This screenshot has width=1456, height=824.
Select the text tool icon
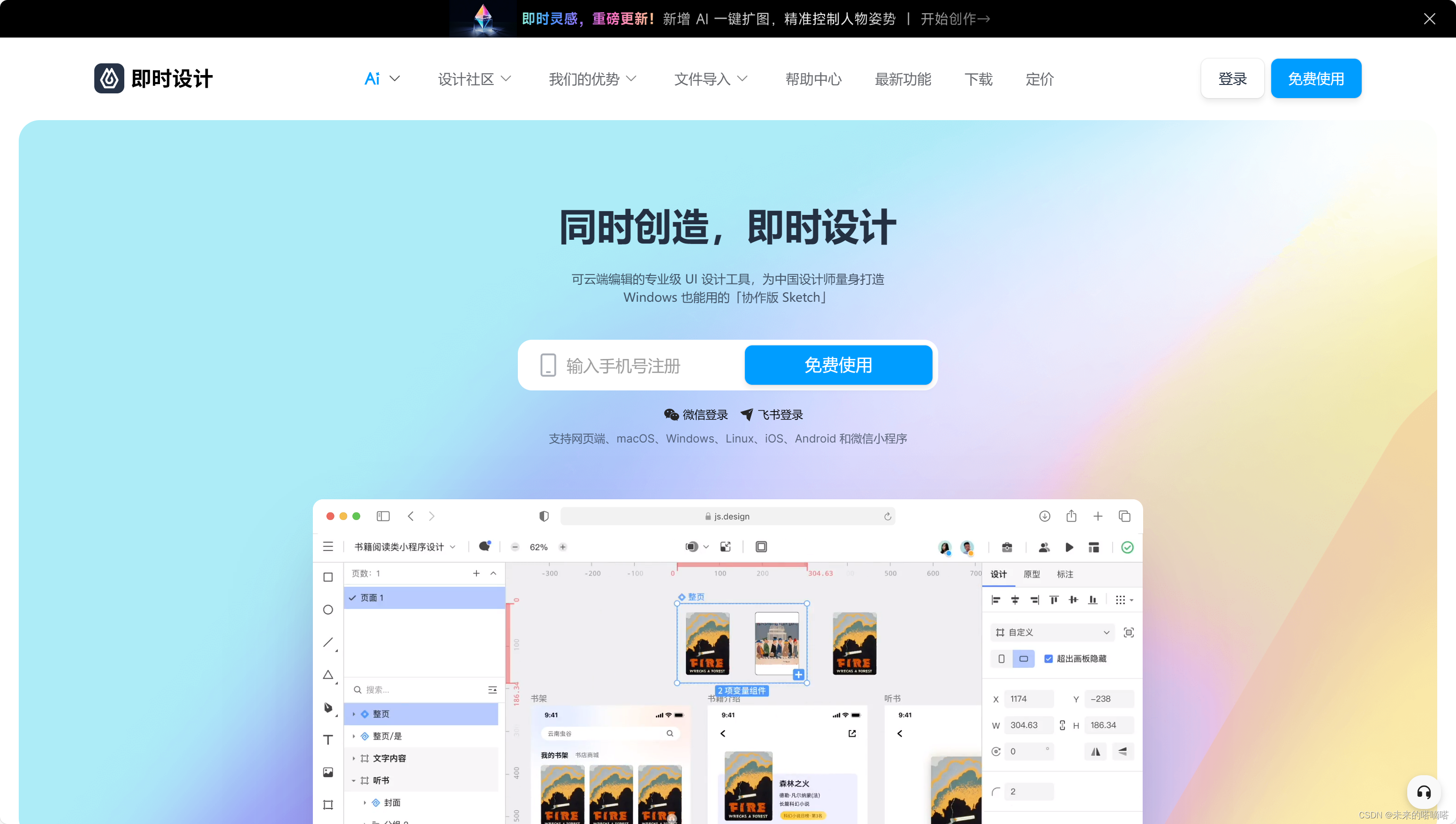[328, 741]
